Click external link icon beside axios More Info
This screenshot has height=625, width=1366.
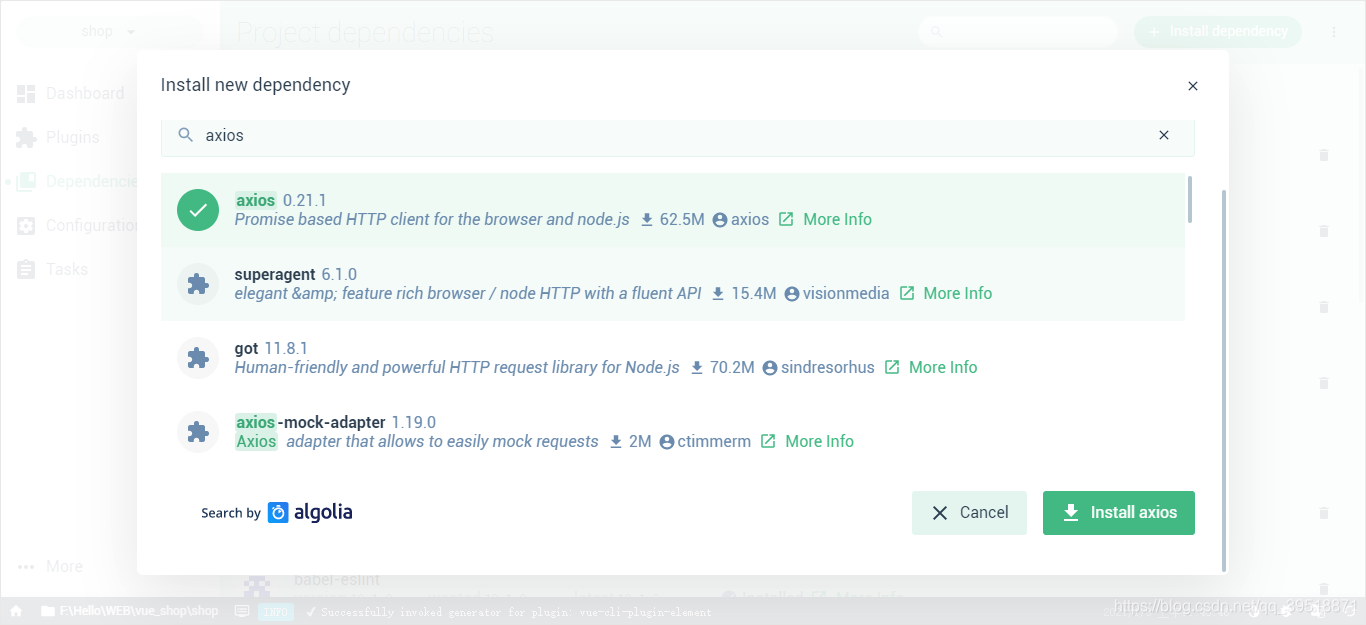click(786, 219)
